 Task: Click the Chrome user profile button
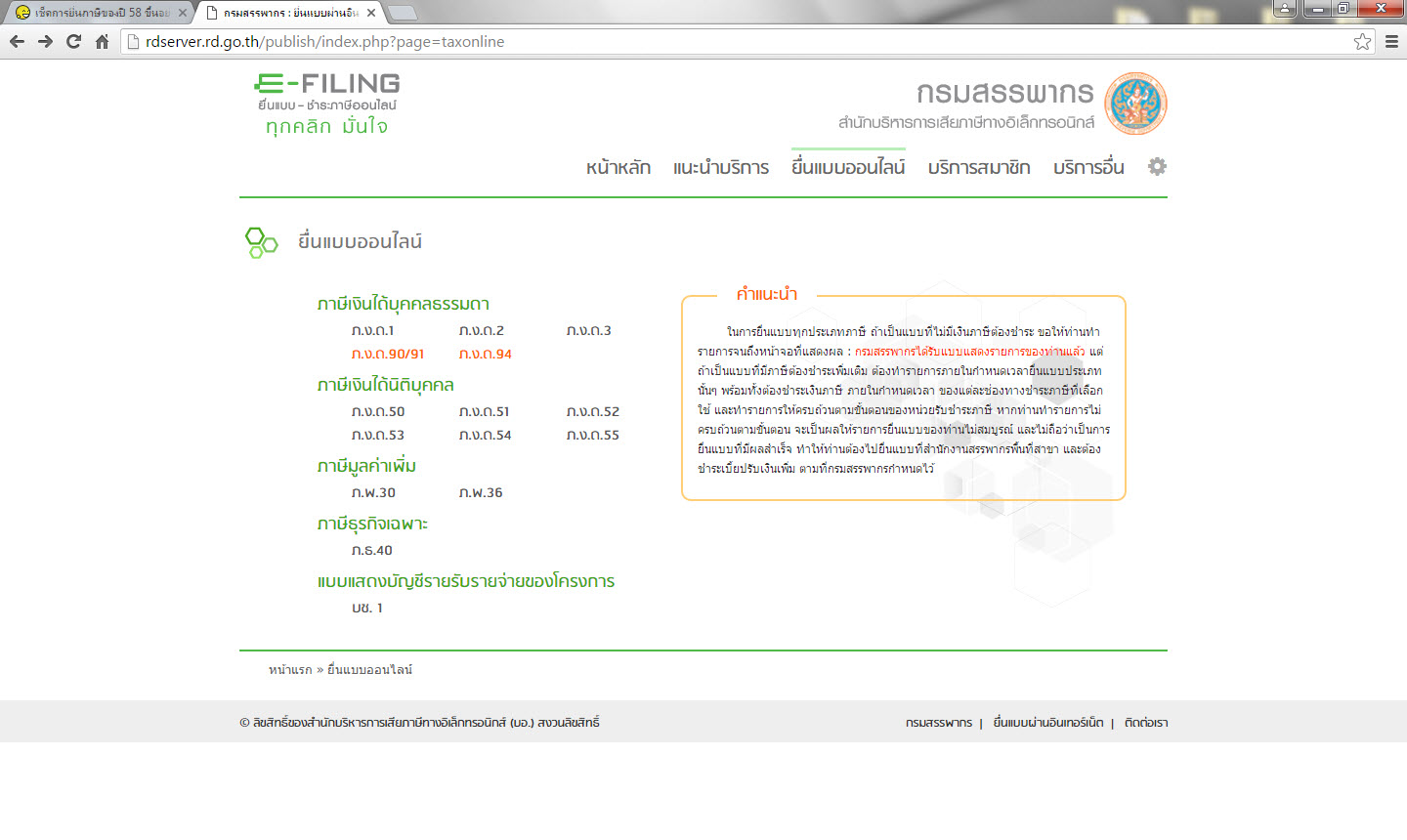1285,9
